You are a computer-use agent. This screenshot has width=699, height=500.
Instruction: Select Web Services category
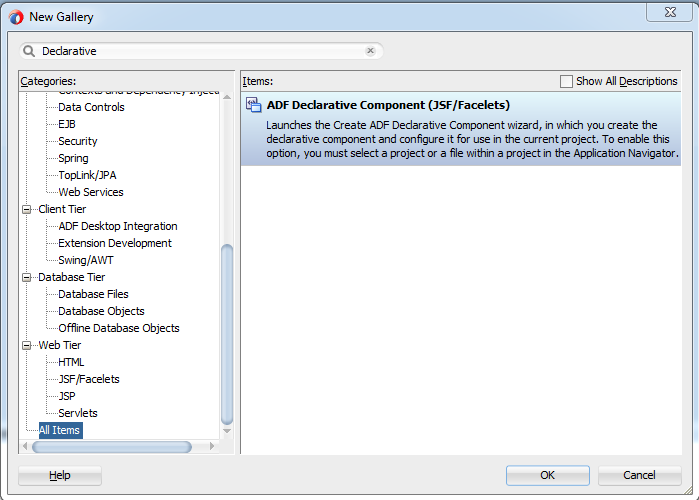pyautogui.click(x=91, y=192)
